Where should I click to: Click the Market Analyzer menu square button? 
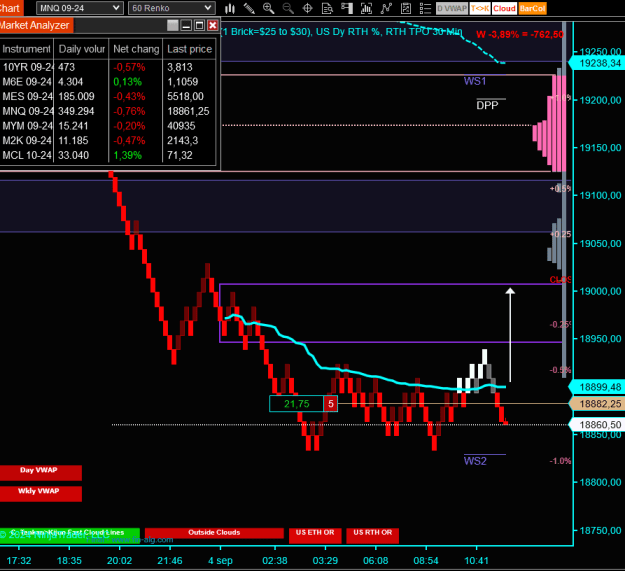(173, 26)
